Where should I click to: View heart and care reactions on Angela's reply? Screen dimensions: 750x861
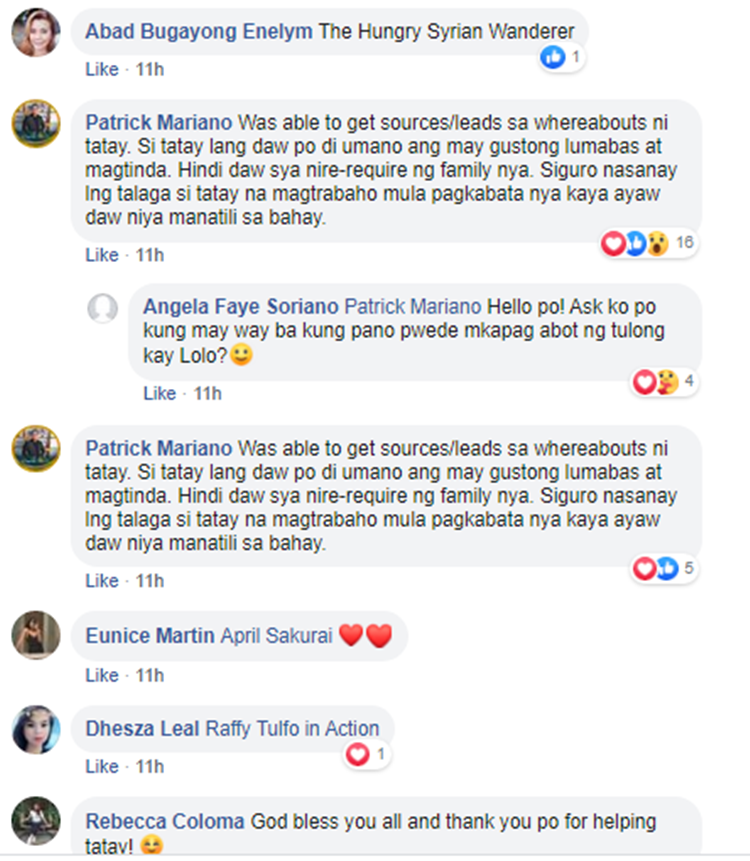tap(664, 382)
